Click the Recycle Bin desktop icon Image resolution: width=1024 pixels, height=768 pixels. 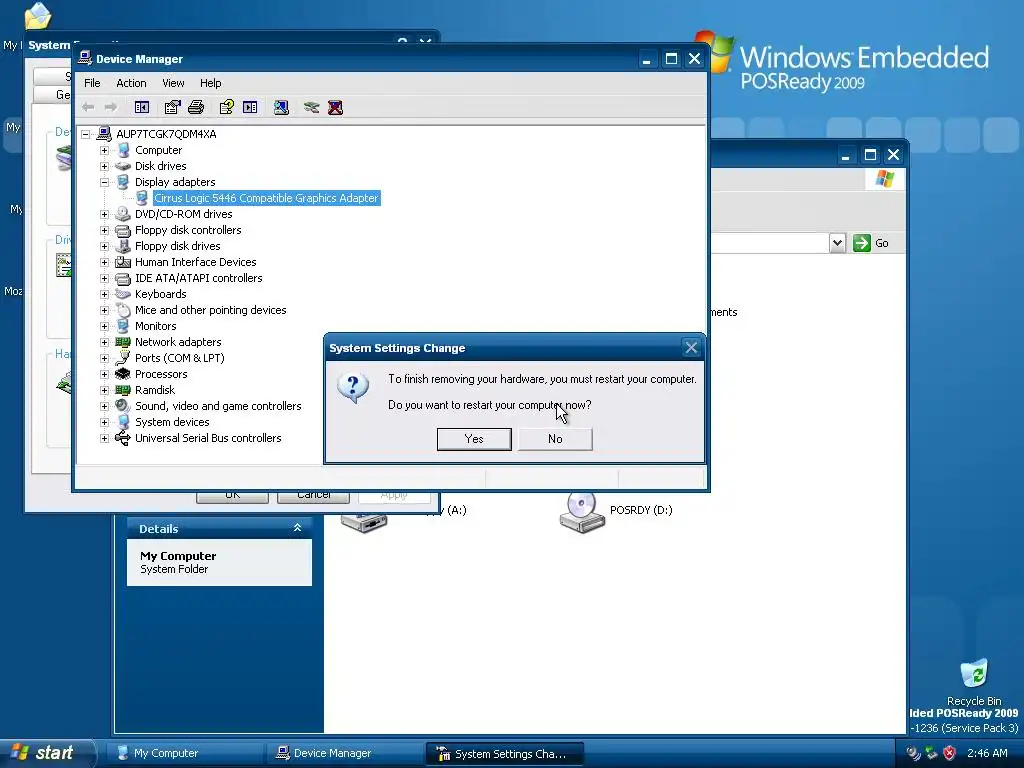[x=974, y=674]
